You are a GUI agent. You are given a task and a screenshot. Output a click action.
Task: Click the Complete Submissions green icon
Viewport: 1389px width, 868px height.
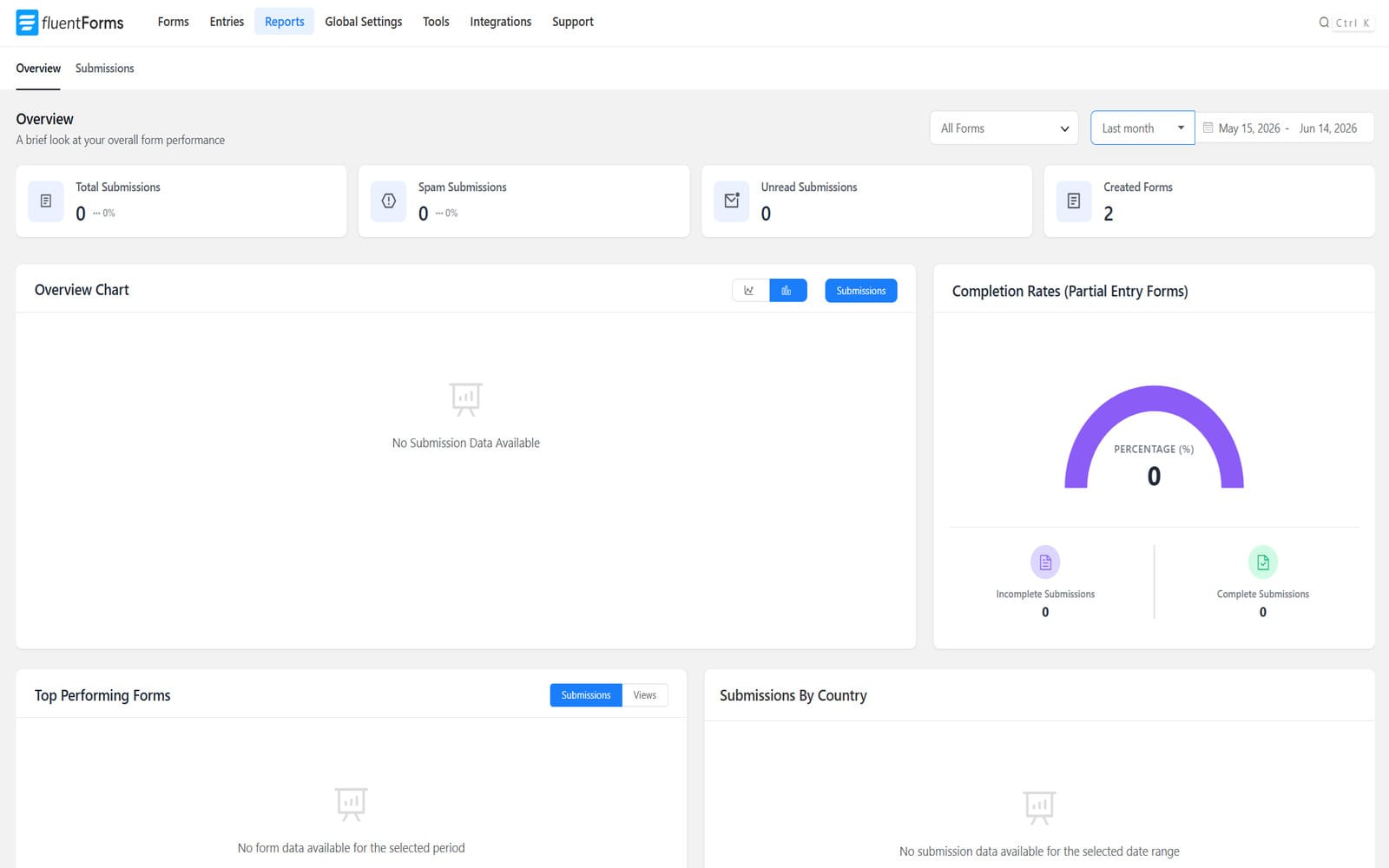point(1262,562)
